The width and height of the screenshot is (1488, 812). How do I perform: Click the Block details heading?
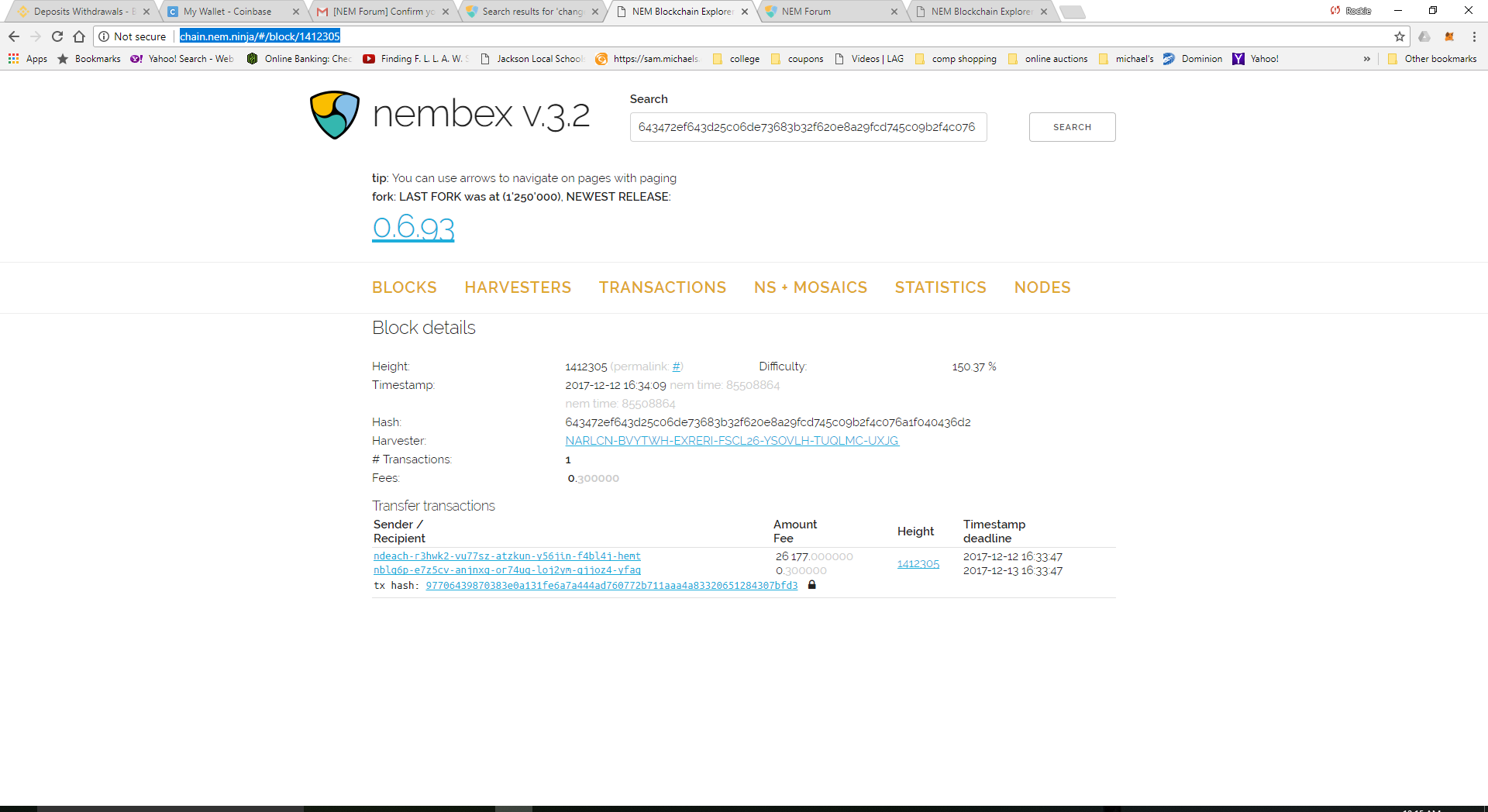point(424,328)
